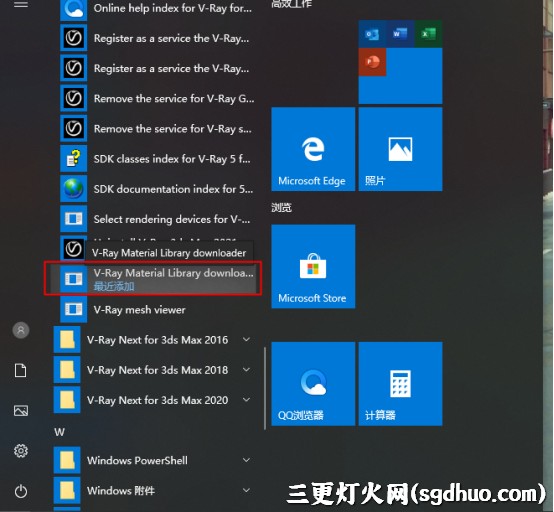Click the hamburger menu icon at top
Image resolution: width=554 pixels, height=512 pixels.
click(x=20, y=5)
